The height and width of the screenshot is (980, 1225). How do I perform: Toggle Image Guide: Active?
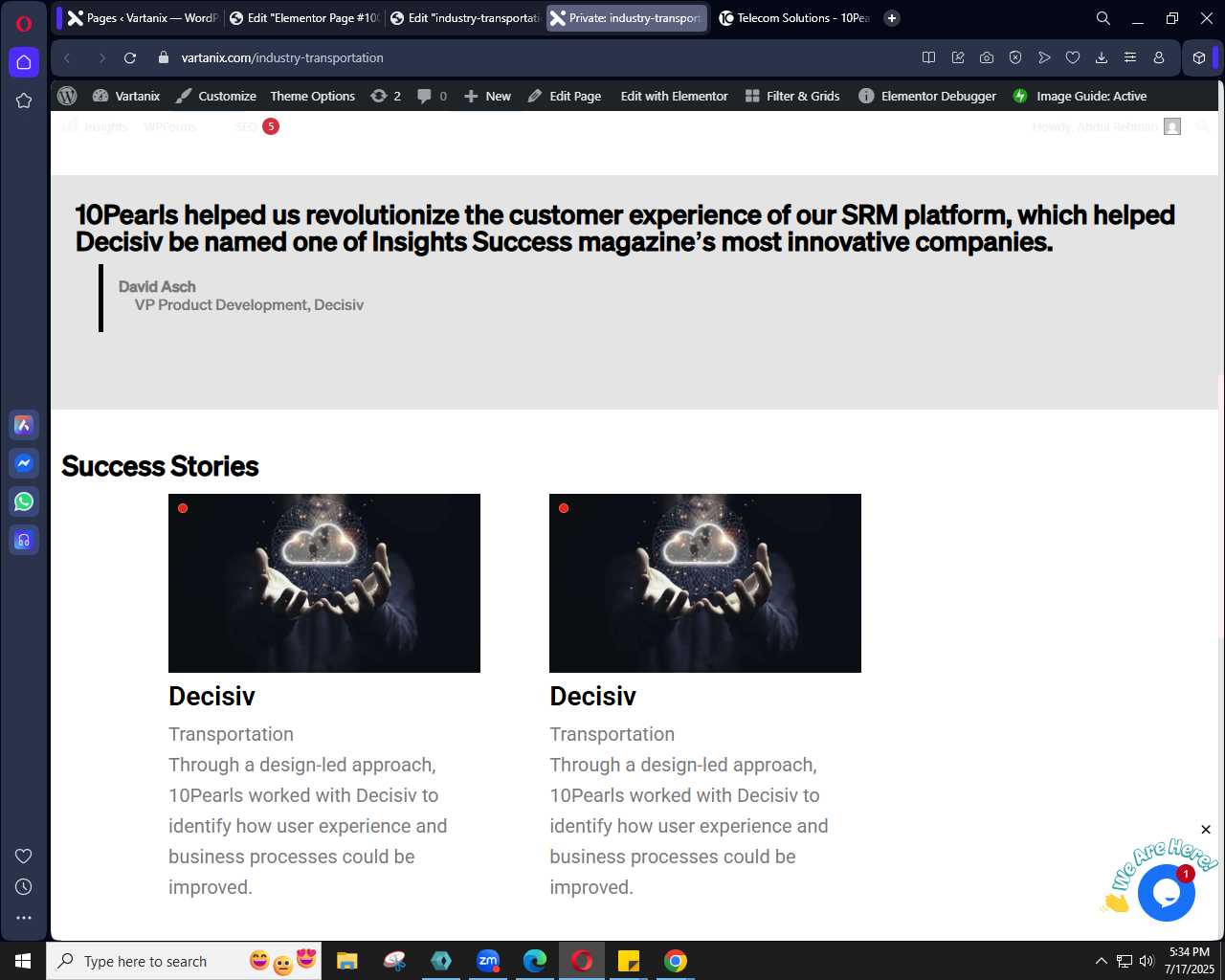(x=1080, y=96)
